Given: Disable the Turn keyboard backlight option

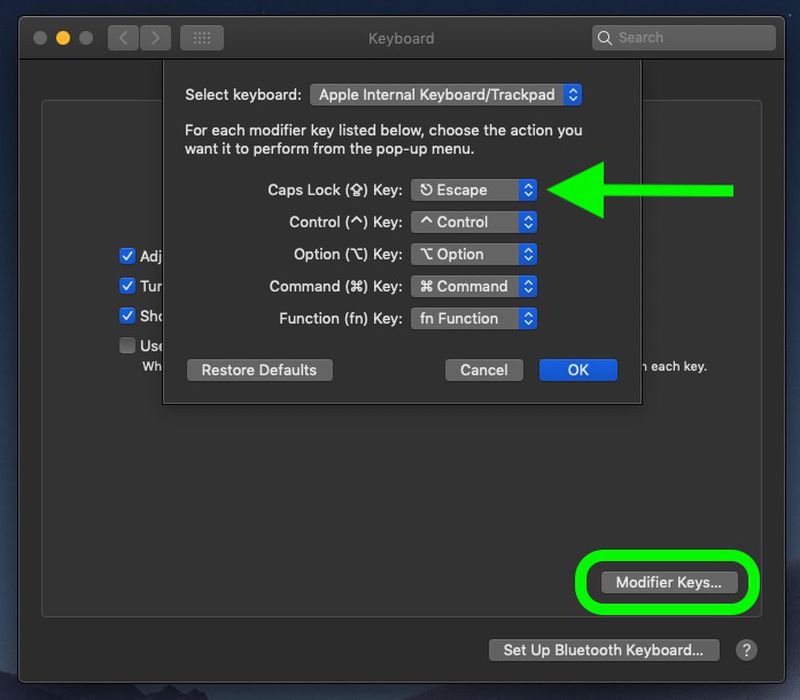Looking at the screenshot, I should coord(127,286).
